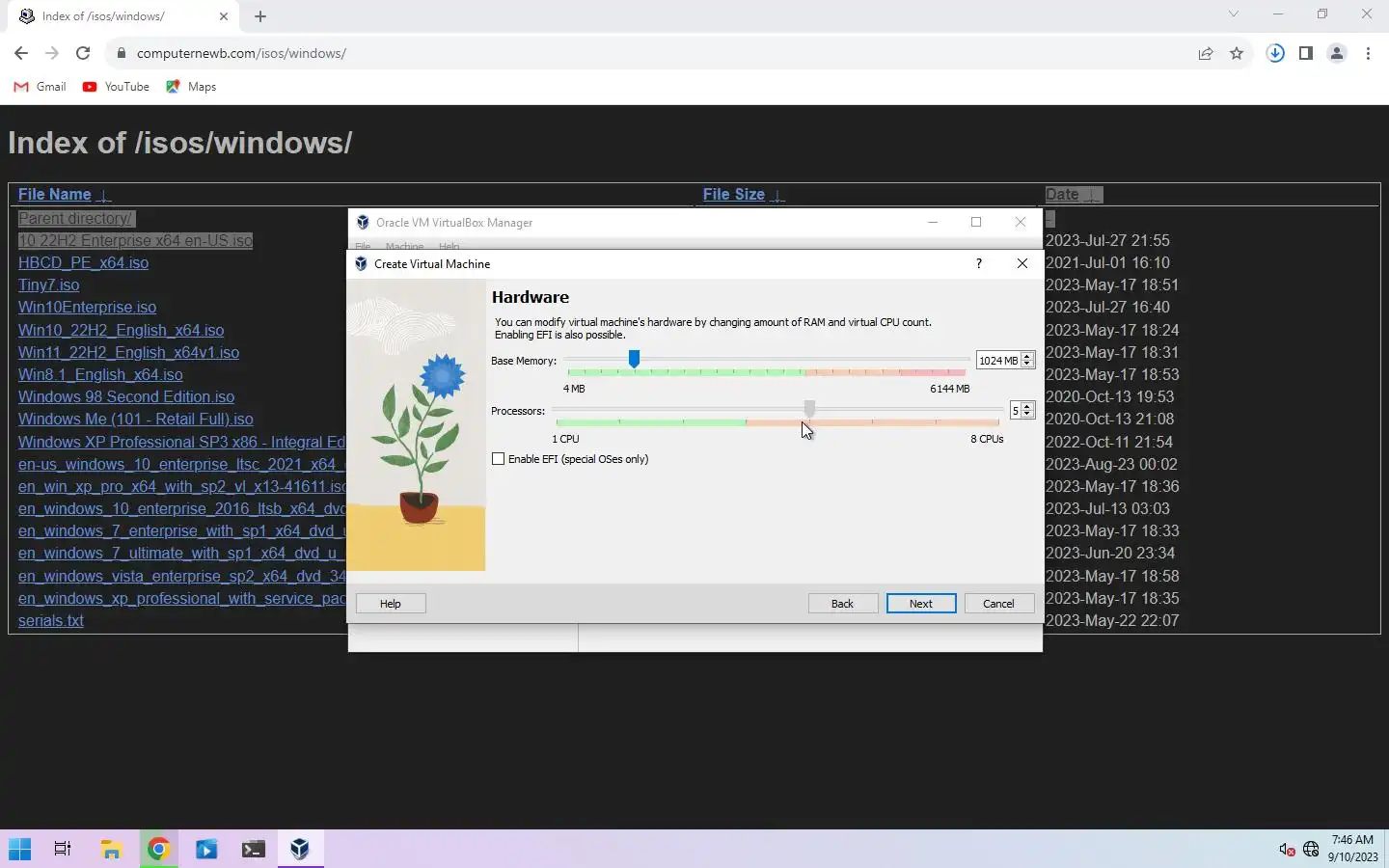The width and height of the screenshot is (1389, 868).
Task: Open Chrome's three-dot menu
Action: (1368, 53)
